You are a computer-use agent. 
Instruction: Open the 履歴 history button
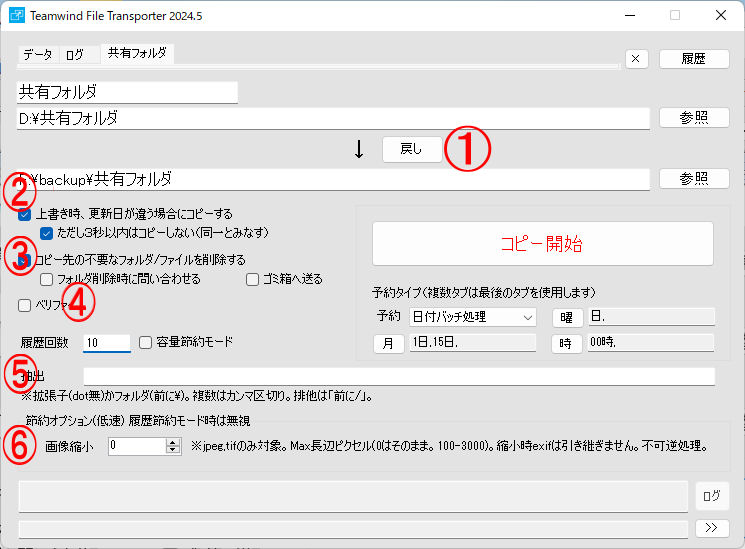694,58
